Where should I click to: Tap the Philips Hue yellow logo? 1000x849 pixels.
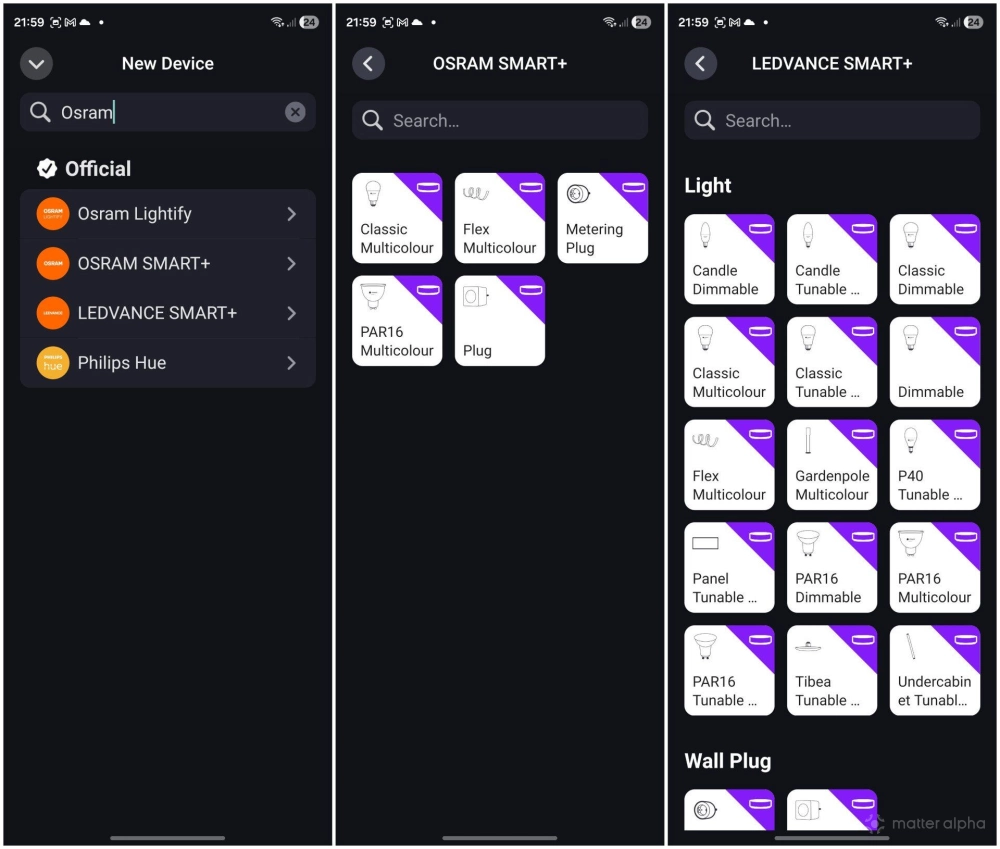[x=53, y=363]
